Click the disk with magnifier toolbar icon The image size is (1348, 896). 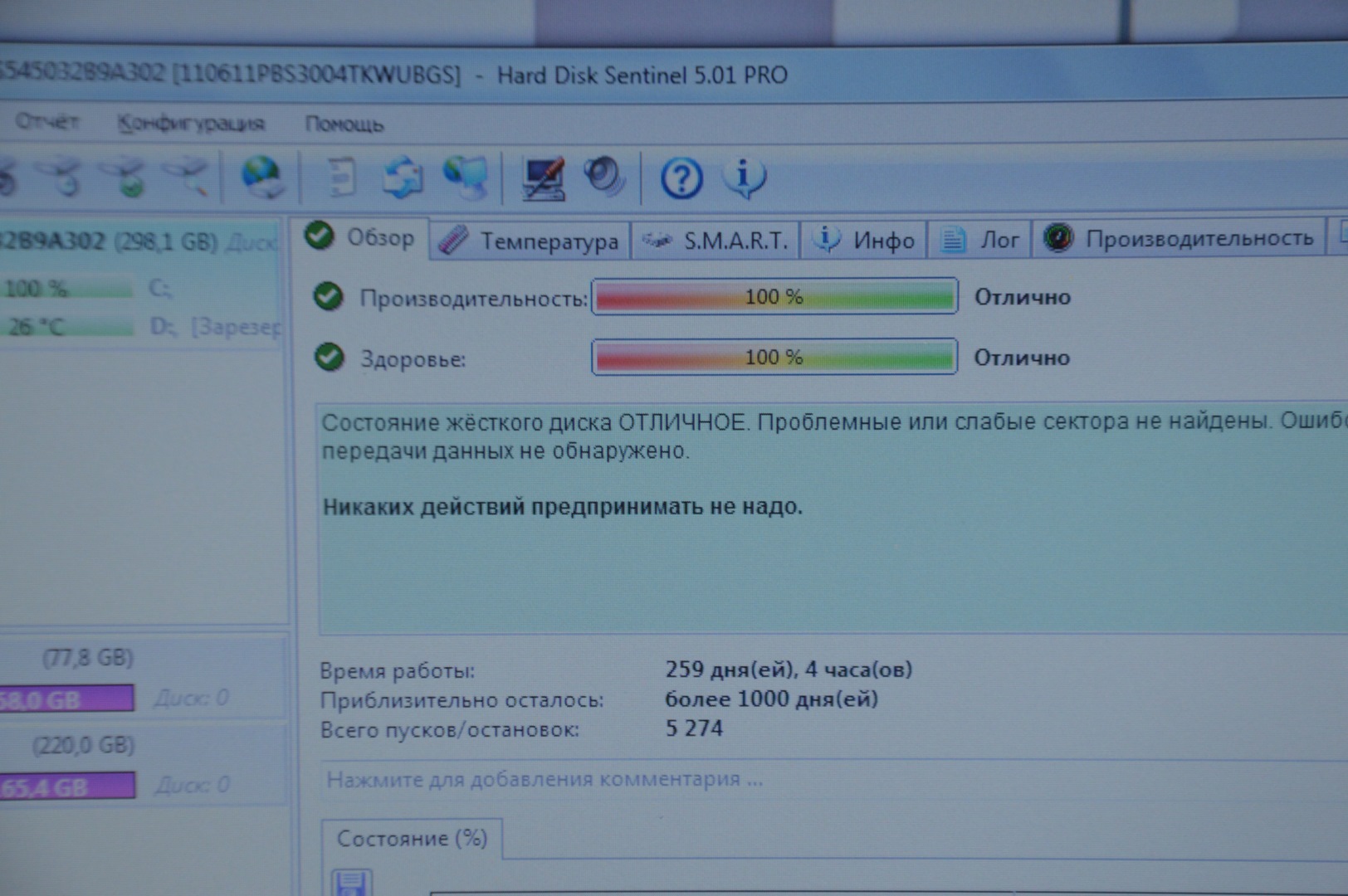[x=187, y=175]
